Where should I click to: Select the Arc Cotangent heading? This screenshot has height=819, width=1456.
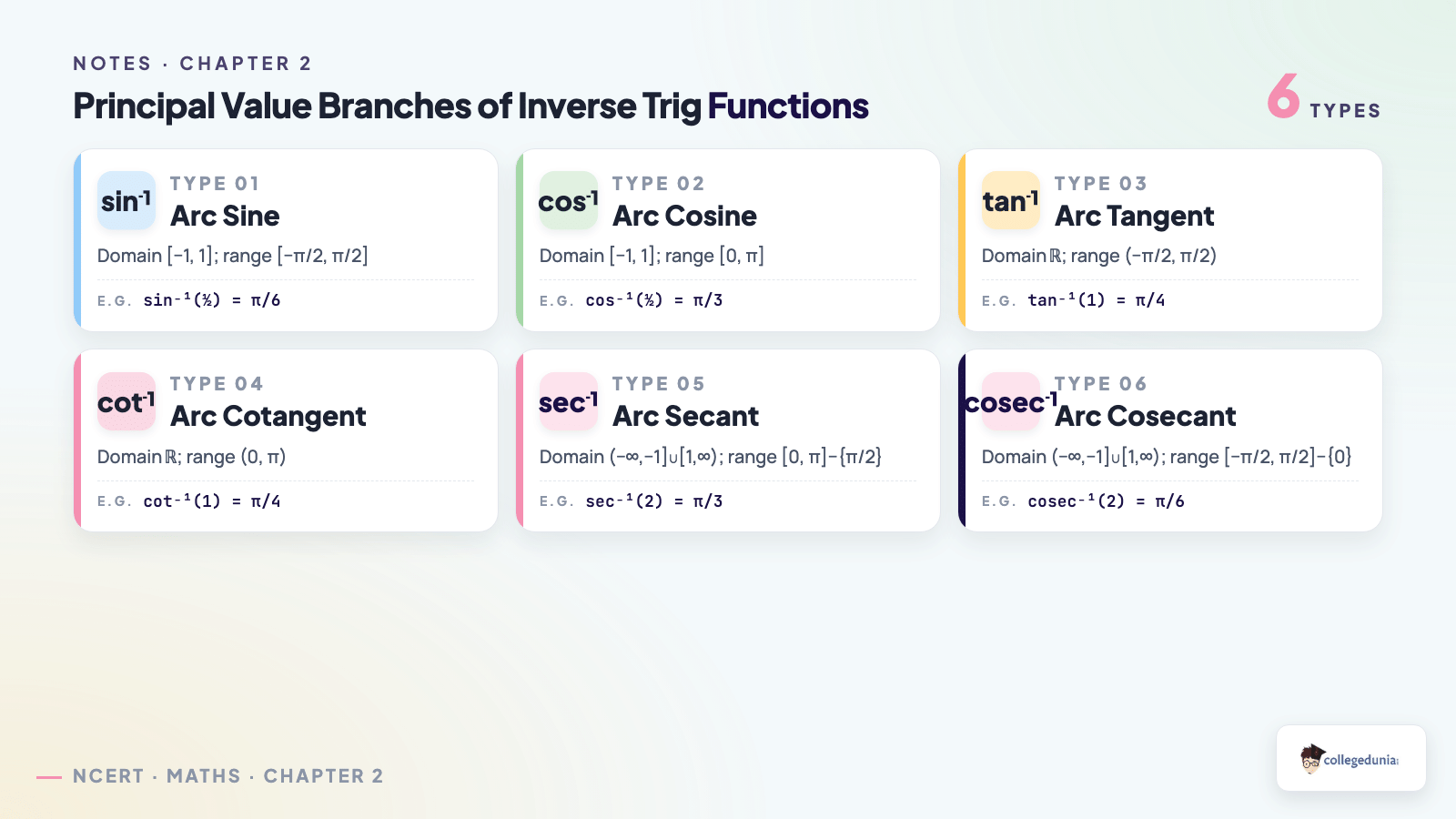click(x=268, y=417)
